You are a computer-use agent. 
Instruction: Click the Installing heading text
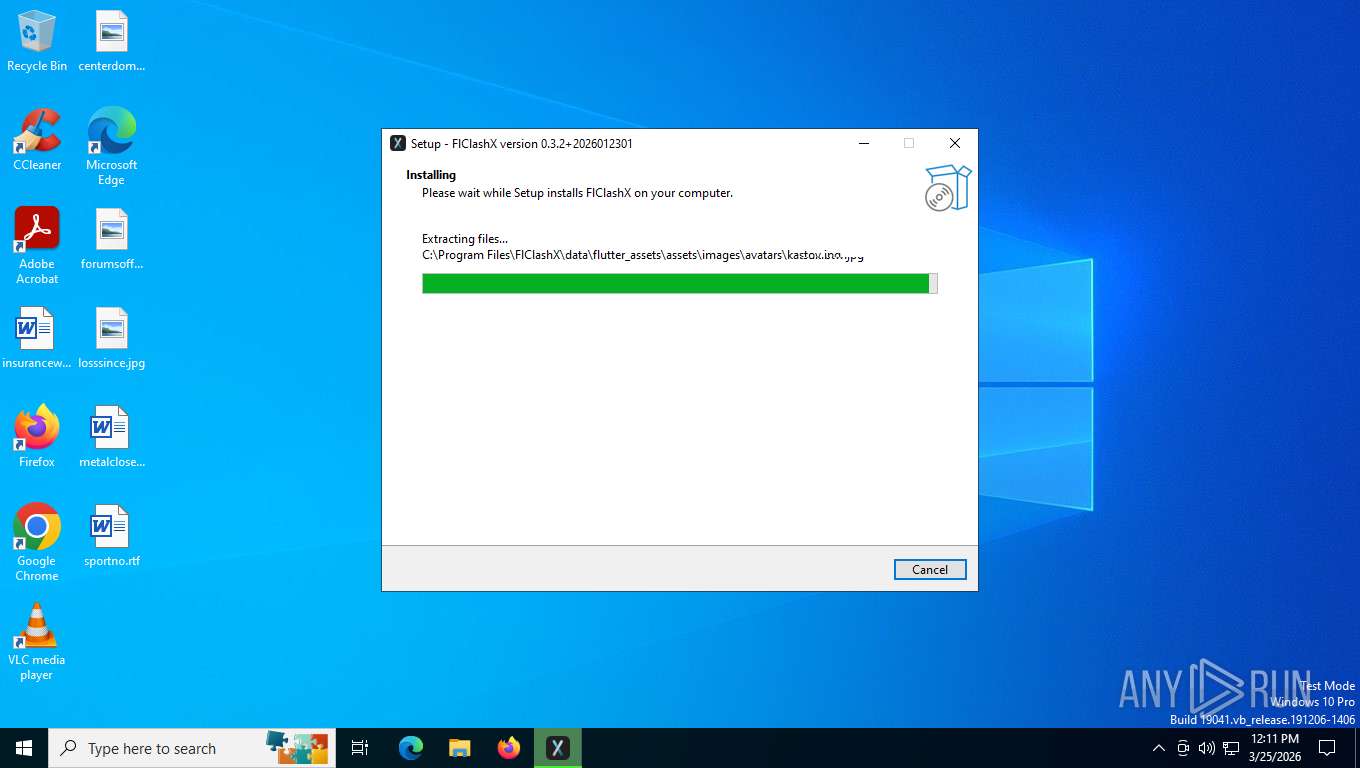click(431, 175)
